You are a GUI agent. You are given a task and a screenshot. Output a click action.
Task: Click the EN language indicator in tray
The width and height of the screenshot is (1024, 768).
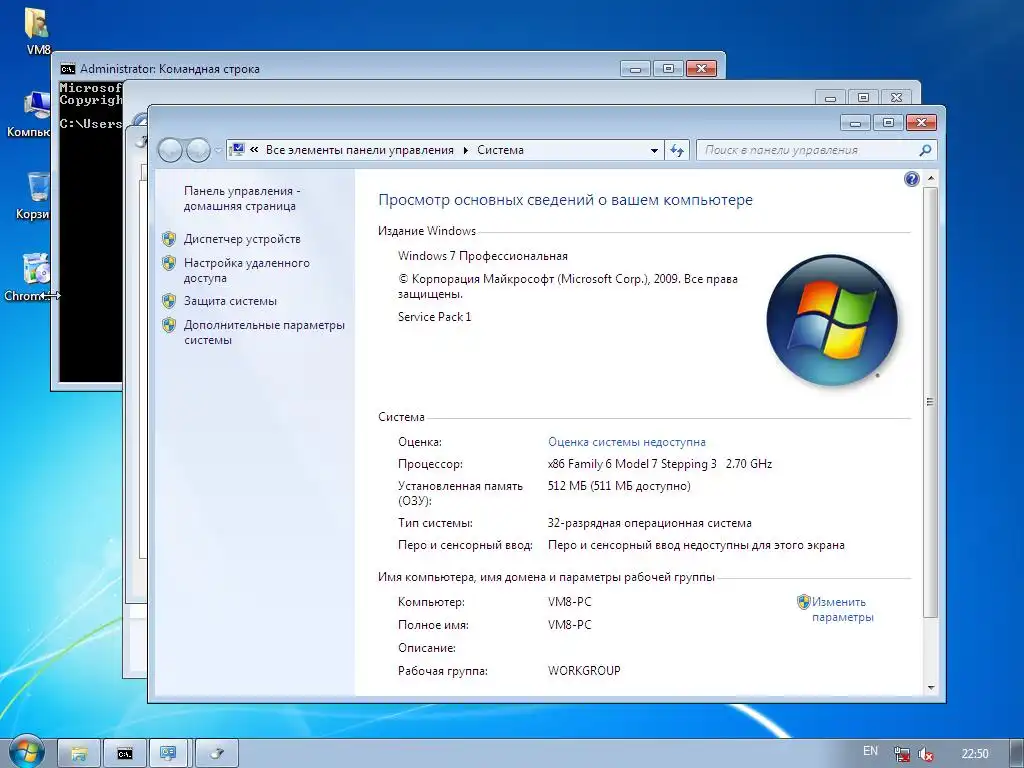(870, 751)
